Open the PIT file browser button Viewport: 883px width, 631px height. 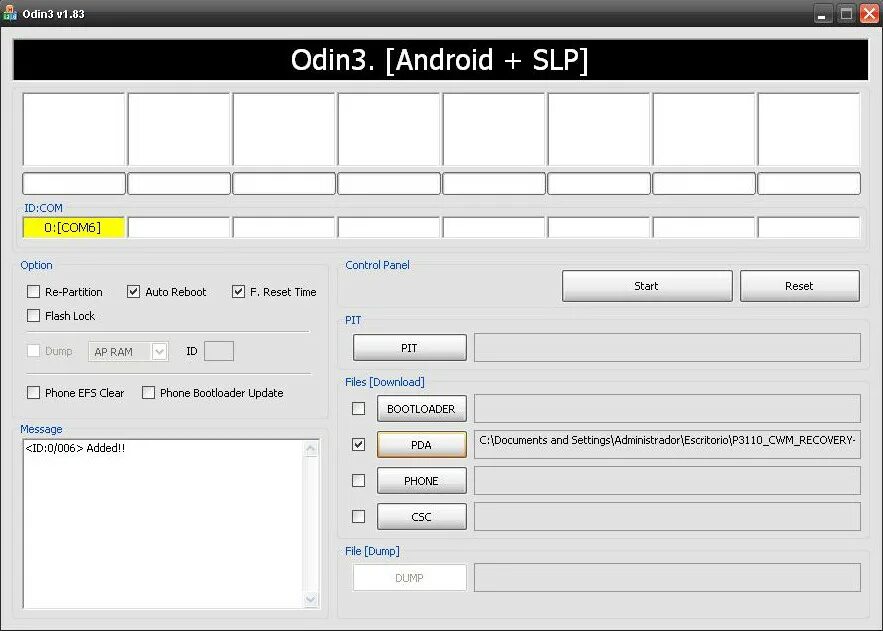pos(409,348)
